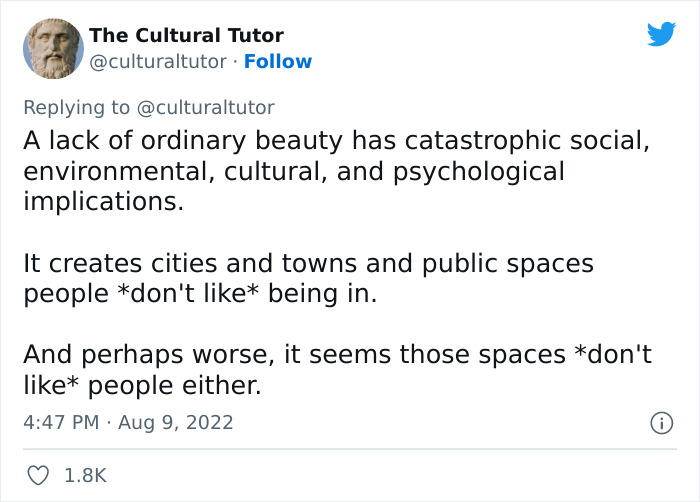Click the blue Twitter bird logo

(x=661, y=33)
